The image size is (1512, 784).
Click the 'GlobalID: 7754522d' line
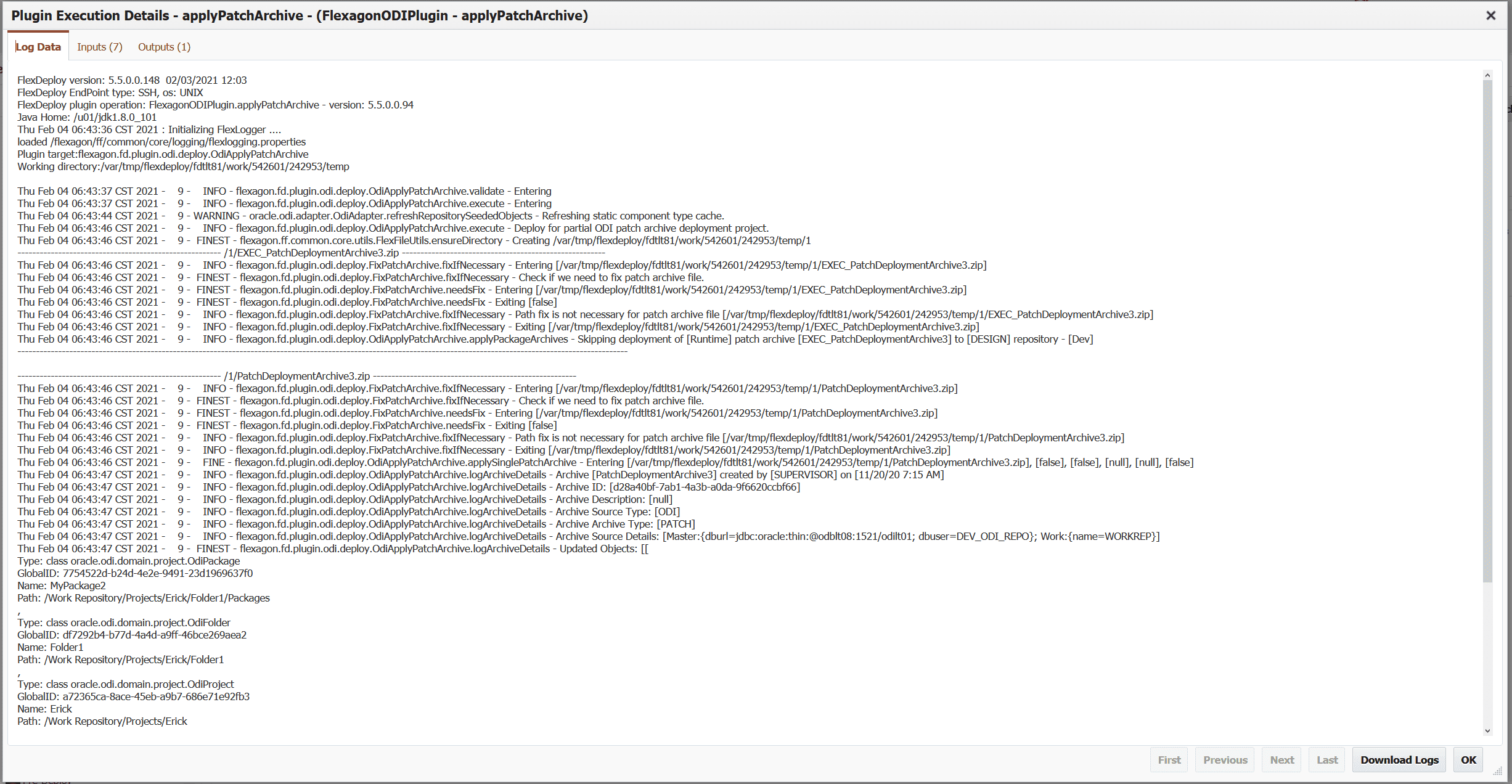pyautogui.click(x=135, y=573)
